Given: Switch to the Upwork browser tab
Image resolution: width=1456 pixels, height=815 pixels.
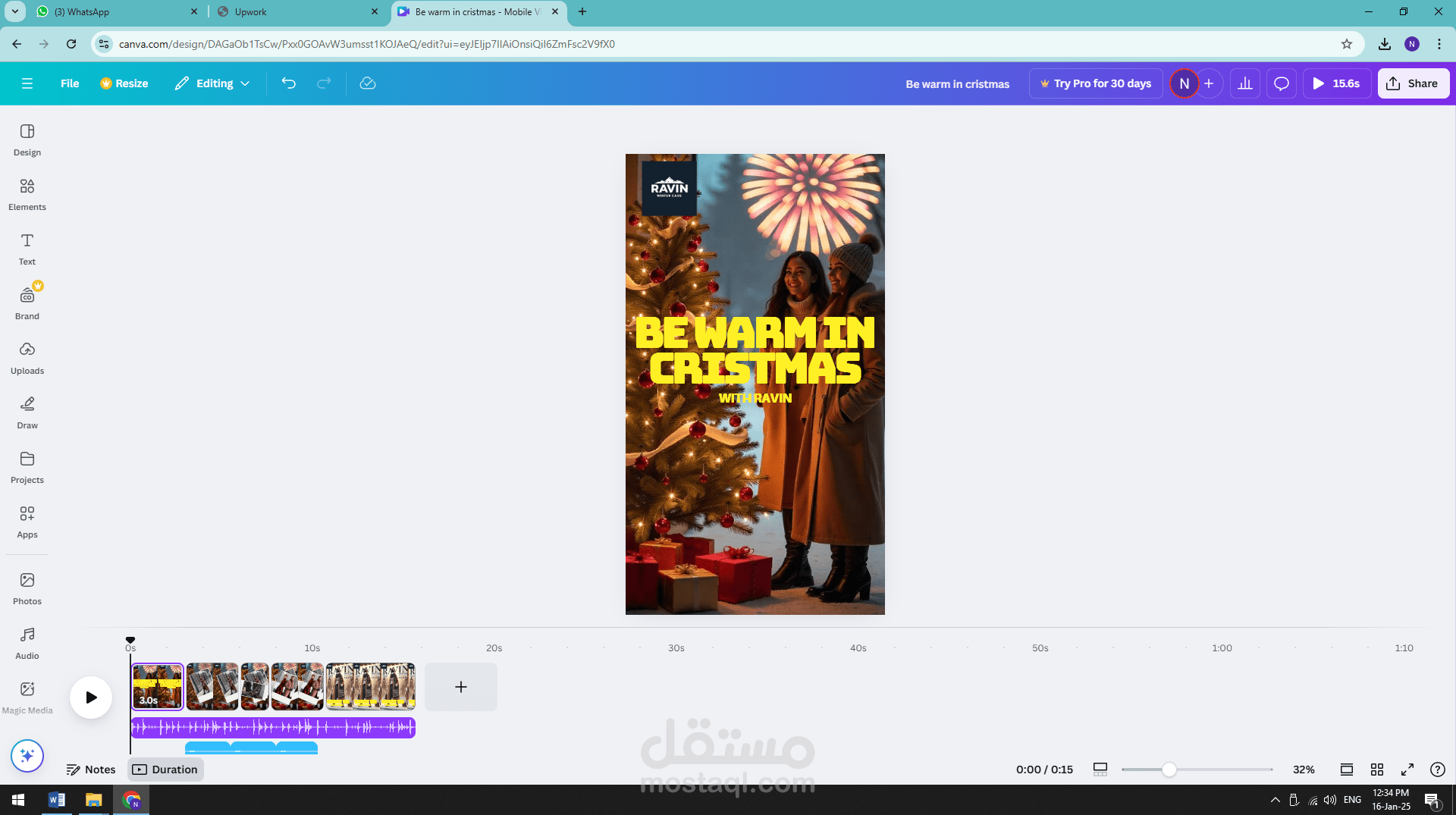Looking at the screenshot, I should click(x=297, y=12).
